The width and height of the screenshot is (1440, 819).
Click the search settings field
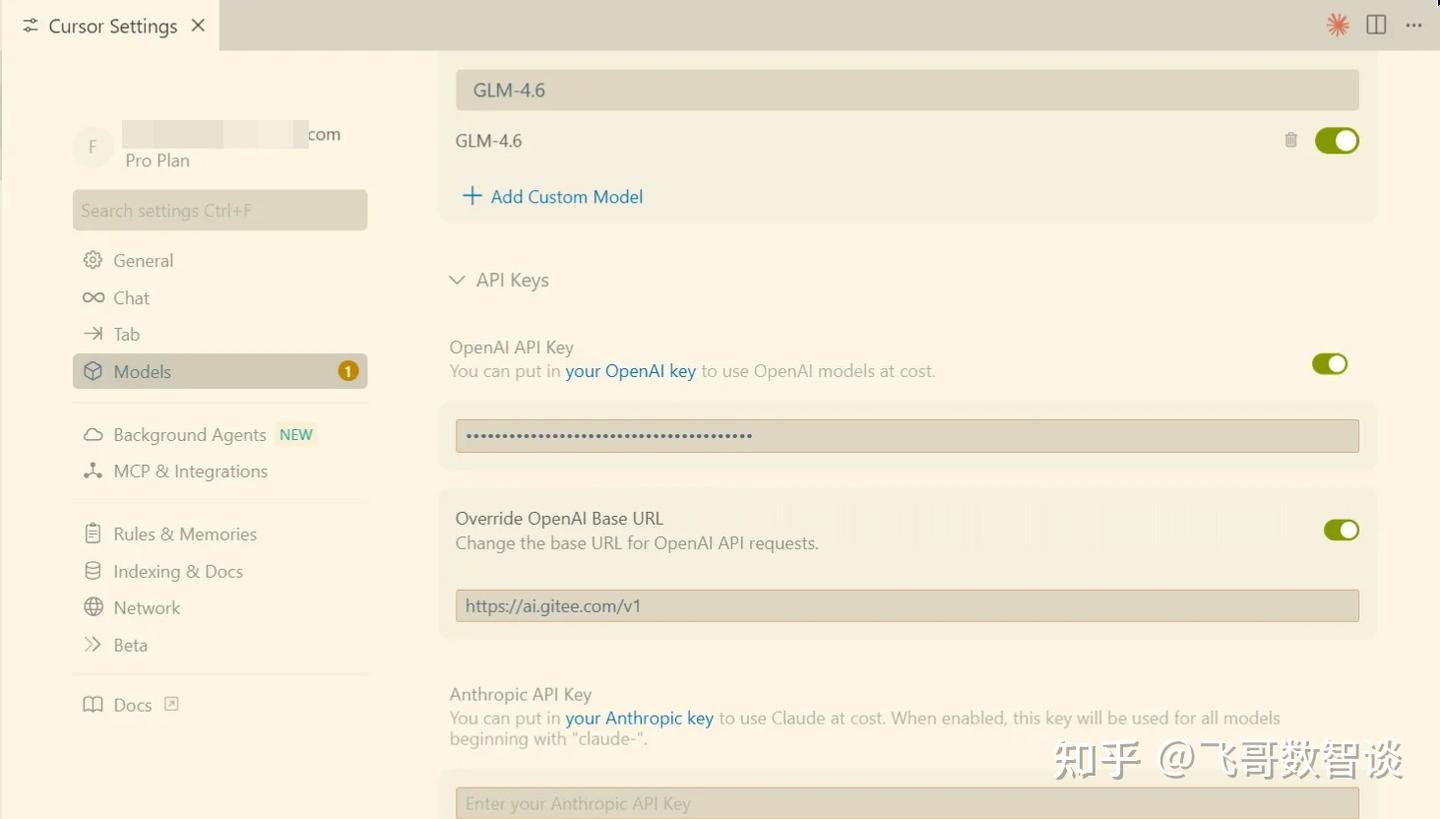coord(219,210)
